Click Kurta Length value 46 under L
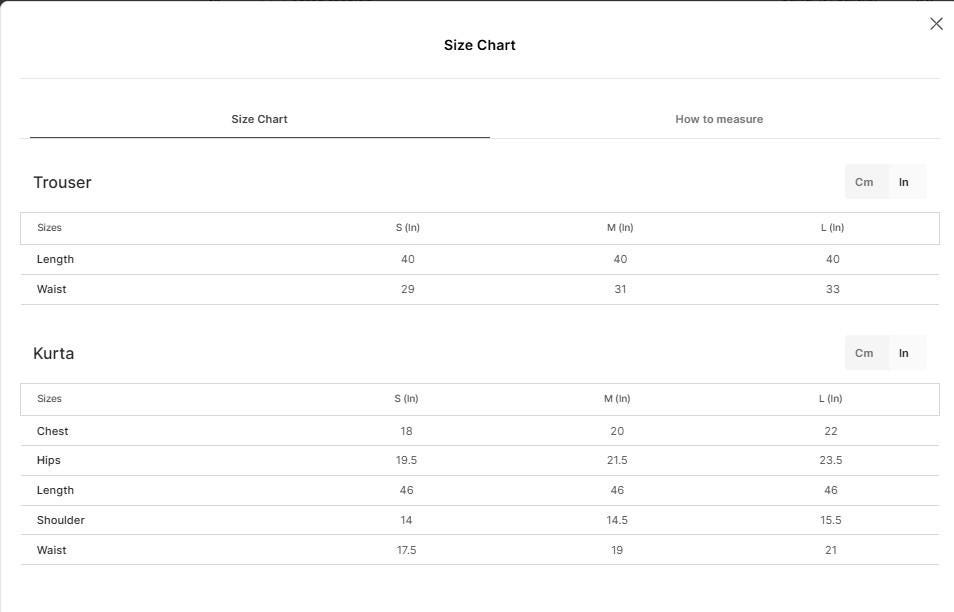This screenshot has width=954, height=612. coord(830,490)
